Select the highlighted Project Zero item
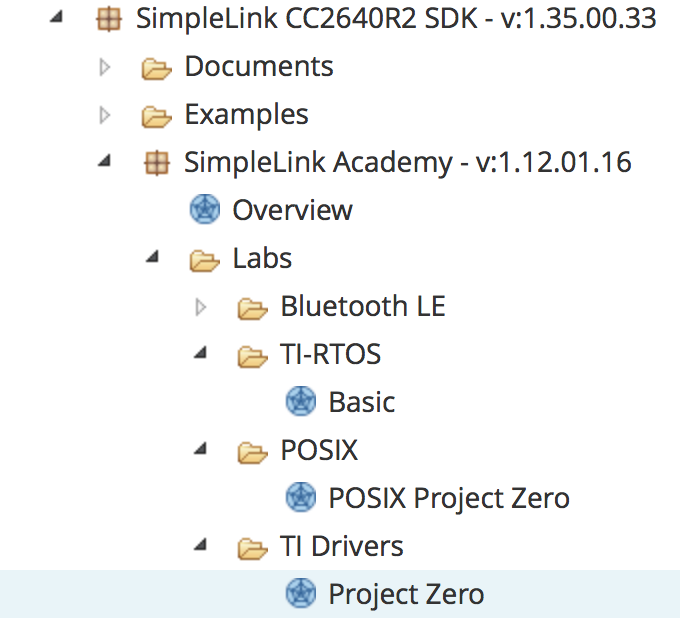Image resolution: width=680 pixels, height=618 pixels. [406, 595]
